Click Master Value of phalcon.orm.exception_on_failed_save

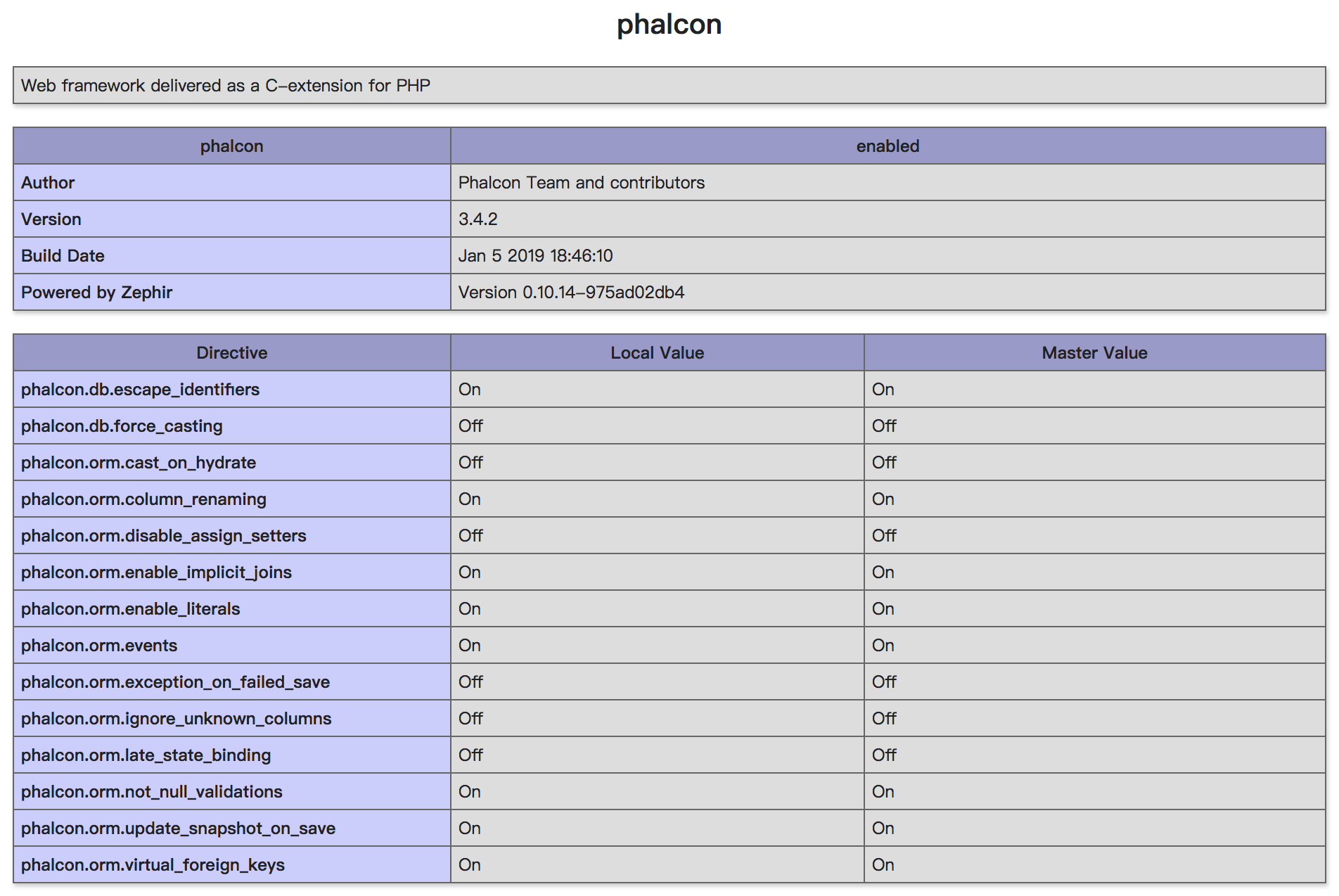tap(884, 682)
